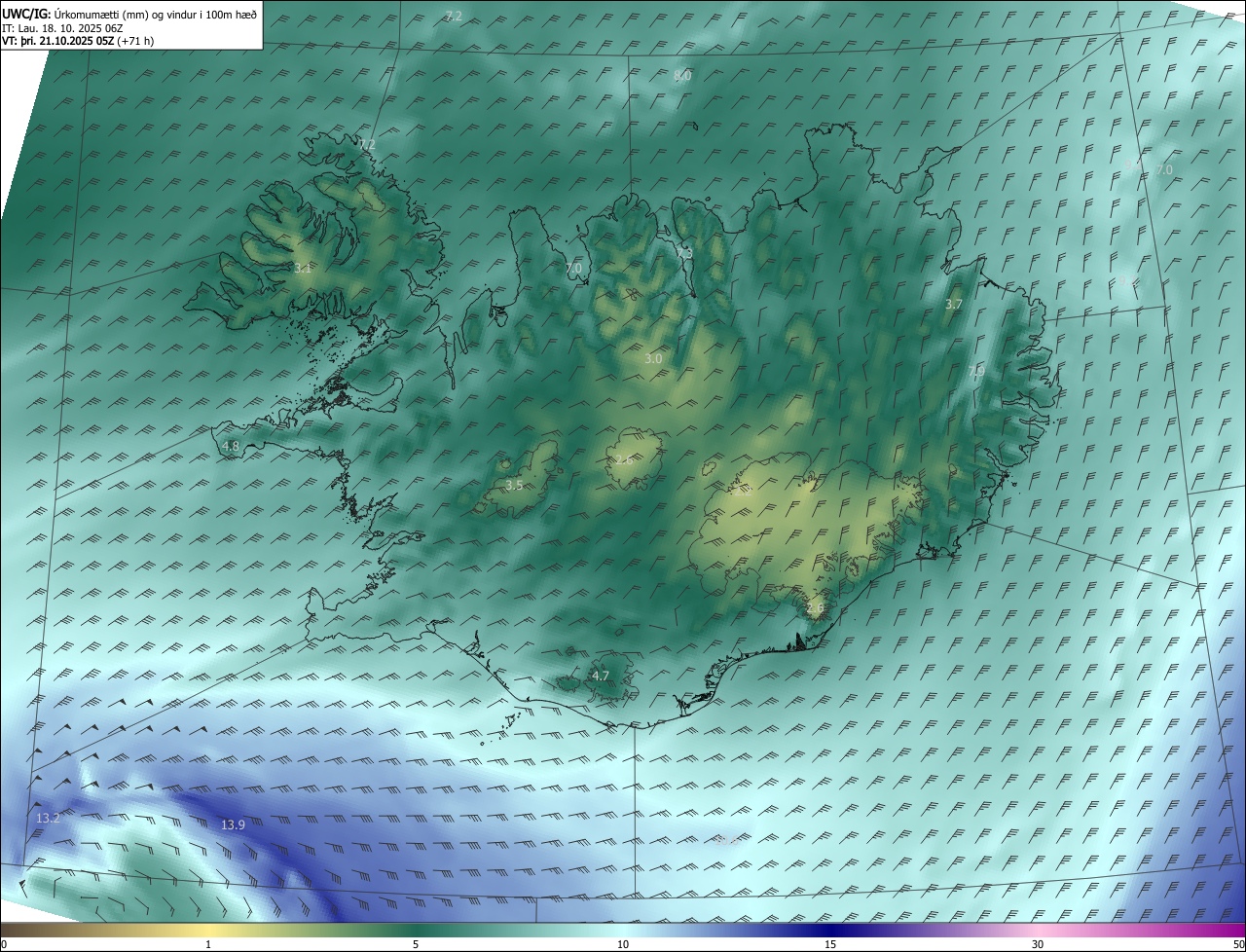Click the 3.1 value on the Westfjords
Viewport: 1246px width, 952px height.
point(303,268)
